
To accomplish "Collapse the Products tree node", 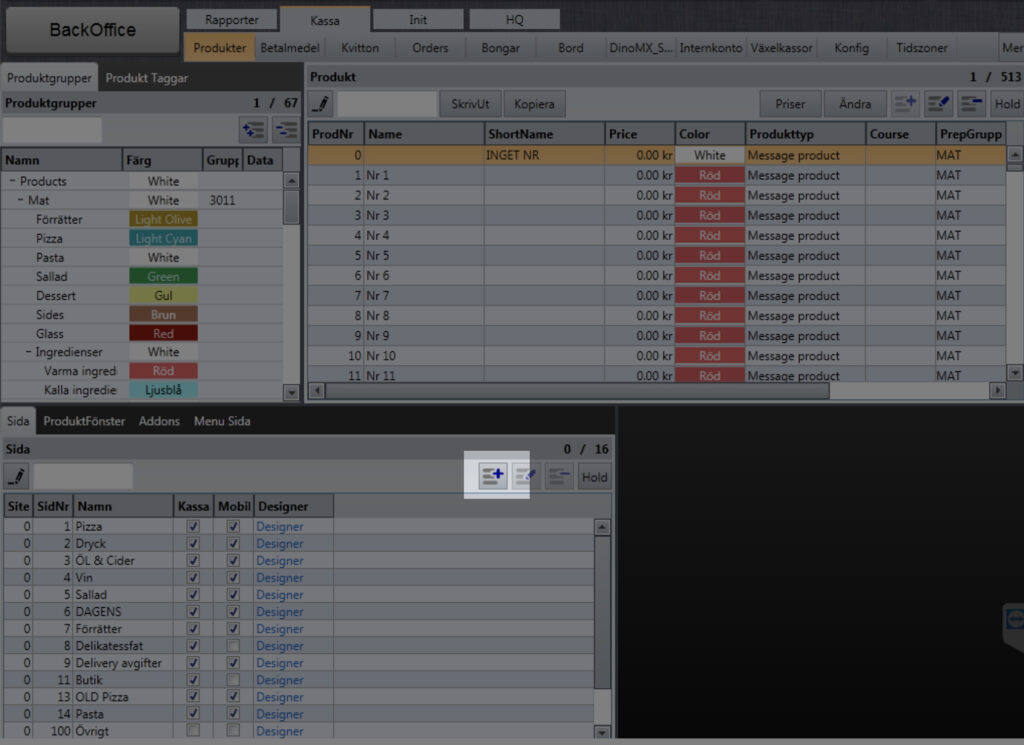I will point(13,182).
